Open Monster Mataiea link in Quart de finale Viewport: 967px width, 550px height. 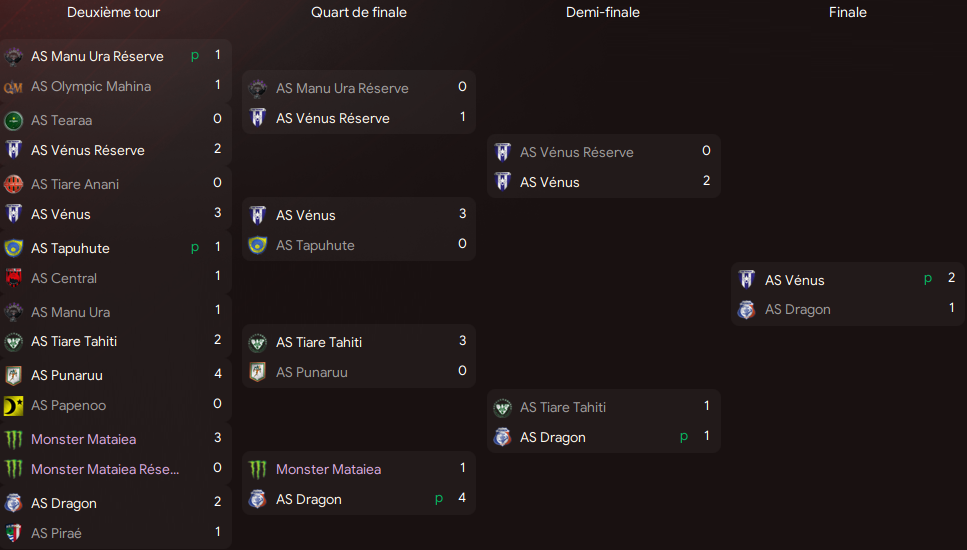[328, 469]
